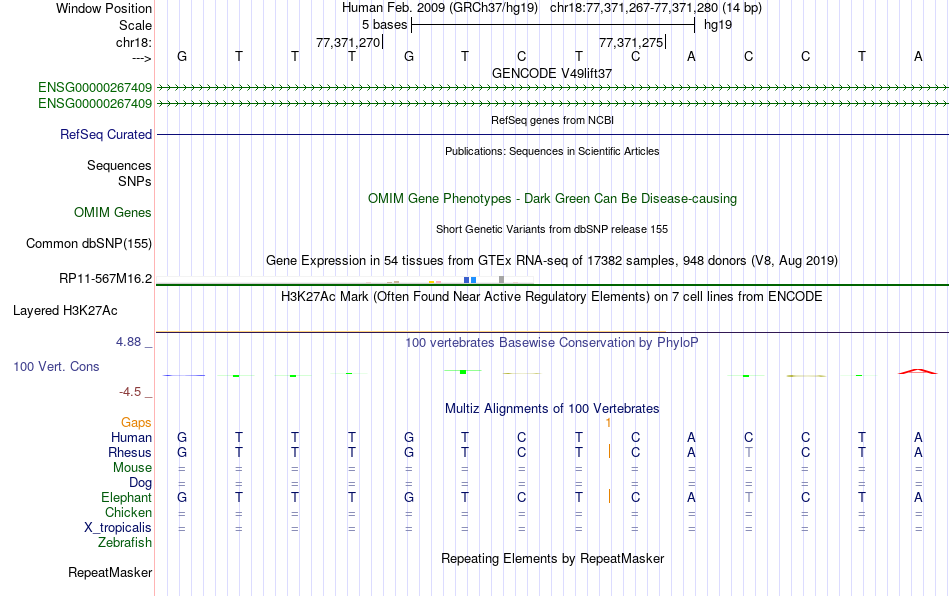The image size is (950, 596).
Task: Click the blue bars in the GTEx expression track
Action: [x=470, y=280]
